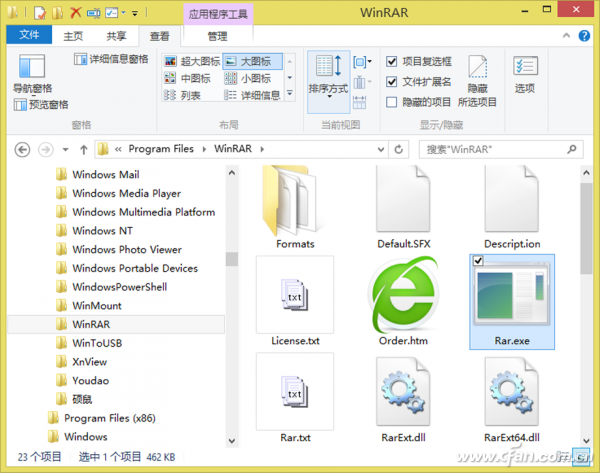Switch to the Share tab
The height and width of the screenshot is (473, 600).
[116, 36]
